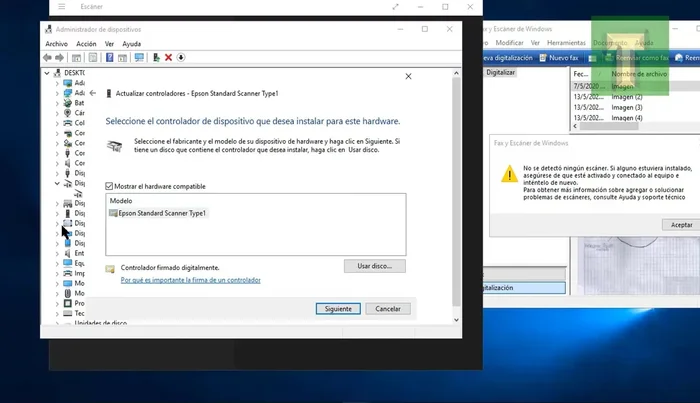Collapse the DESKTOP root node
The image size is (700, 403).
pos(47,73)
